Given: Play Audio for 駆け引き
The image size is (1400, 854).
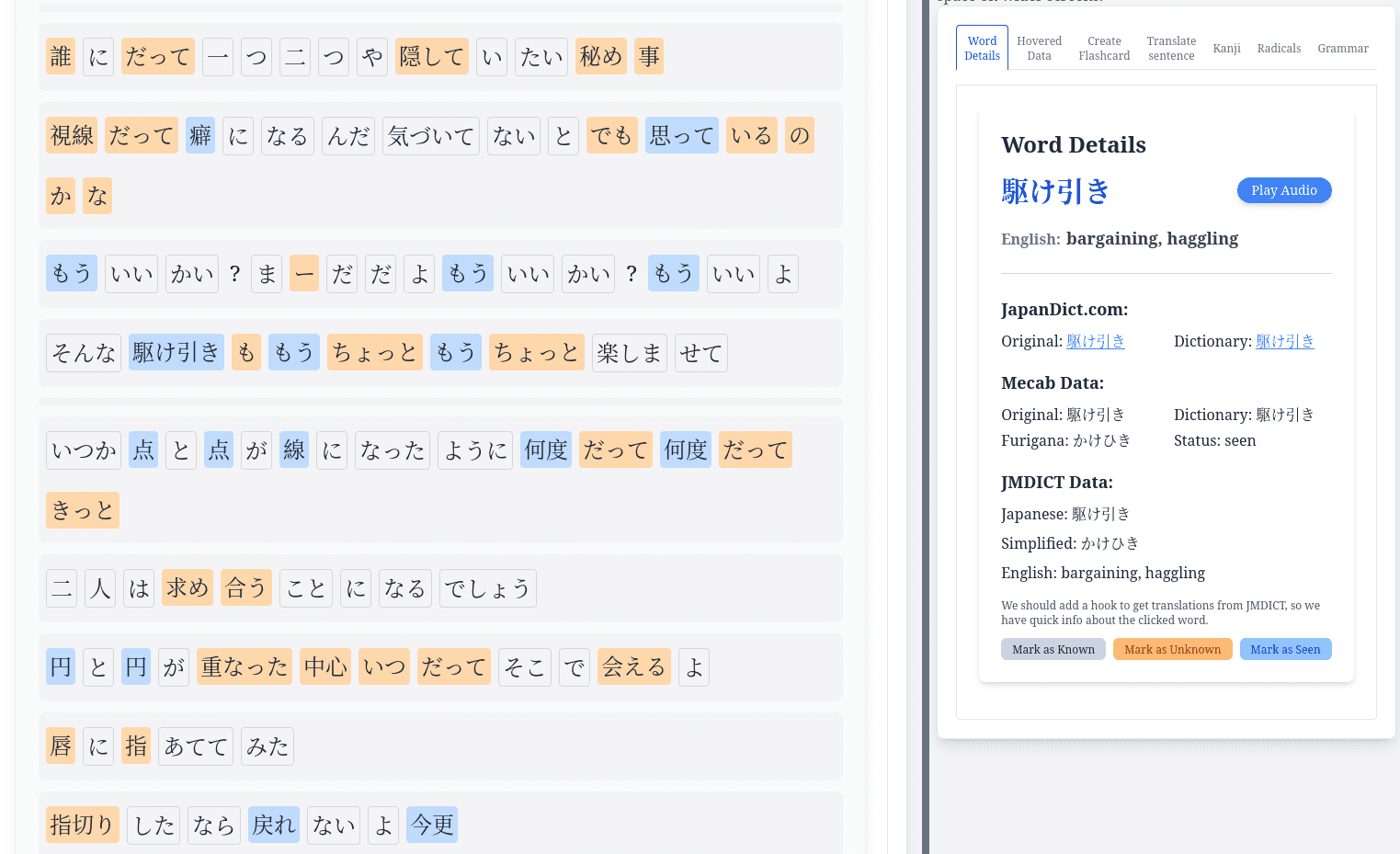Looking at the screenshot, I should point(1284,190).
